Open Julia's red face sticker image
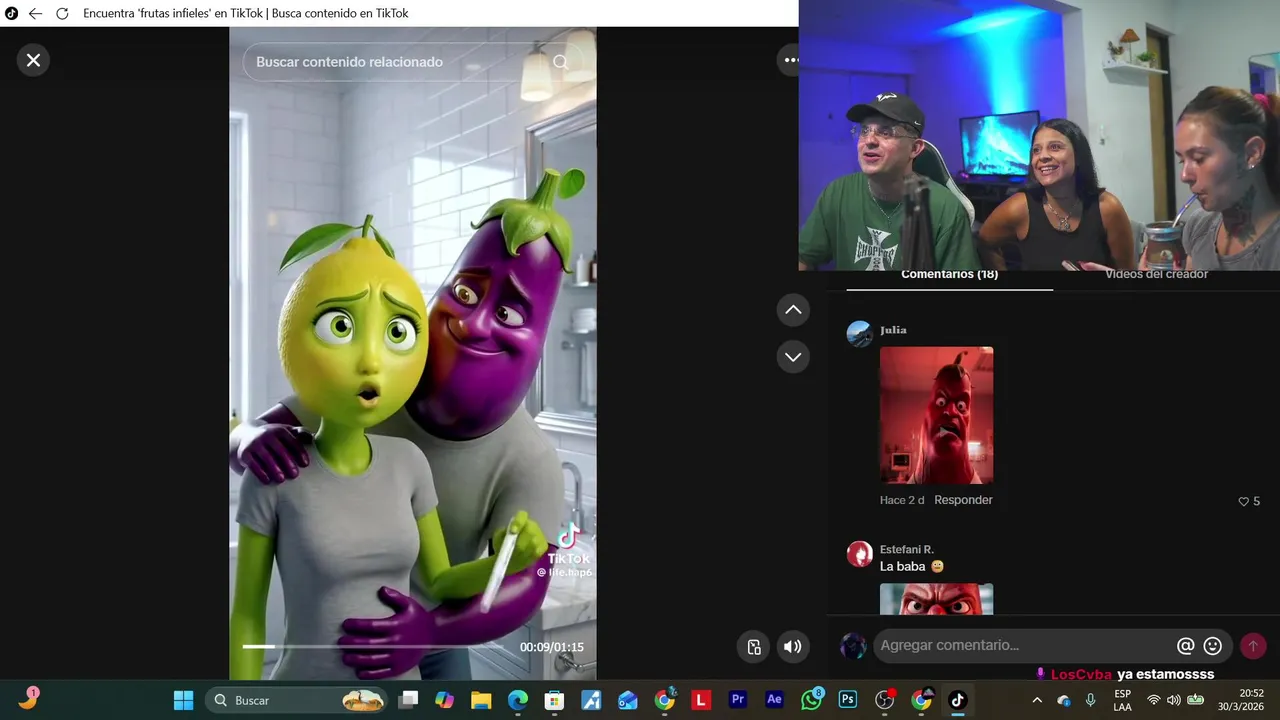1280x720 pixels. [936, 415]
